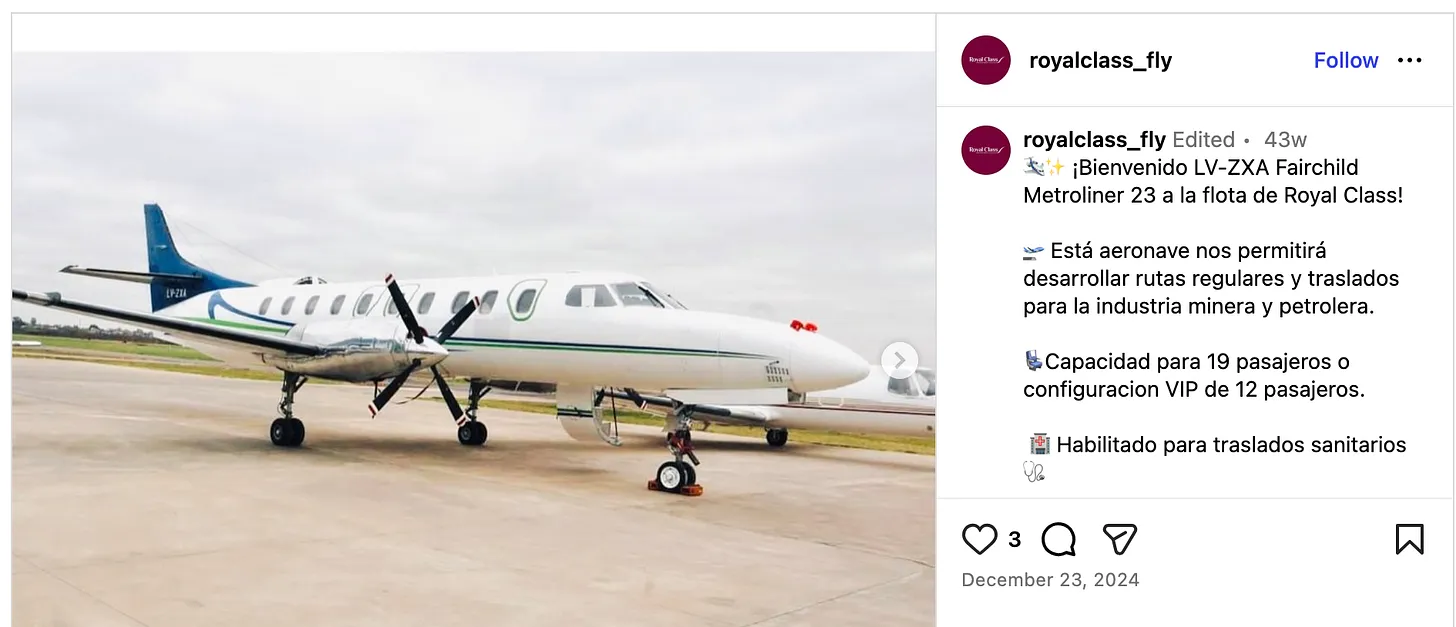Follow the royalclass_fly account
Image resolution: width=1456 pixels, height=627 pixels.
pyautogui.click(x=1346, y=61)
